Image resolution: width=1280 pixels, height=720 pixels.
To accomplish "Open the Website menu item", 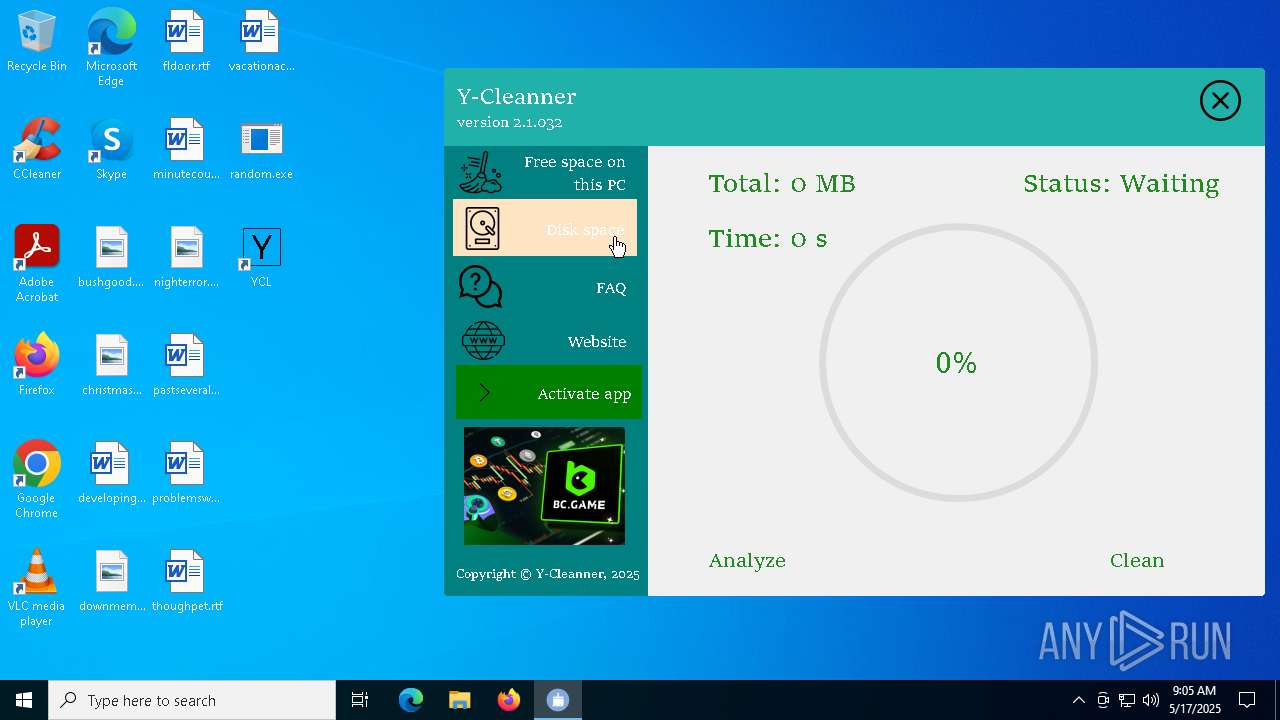I will [x=545, y=342].
